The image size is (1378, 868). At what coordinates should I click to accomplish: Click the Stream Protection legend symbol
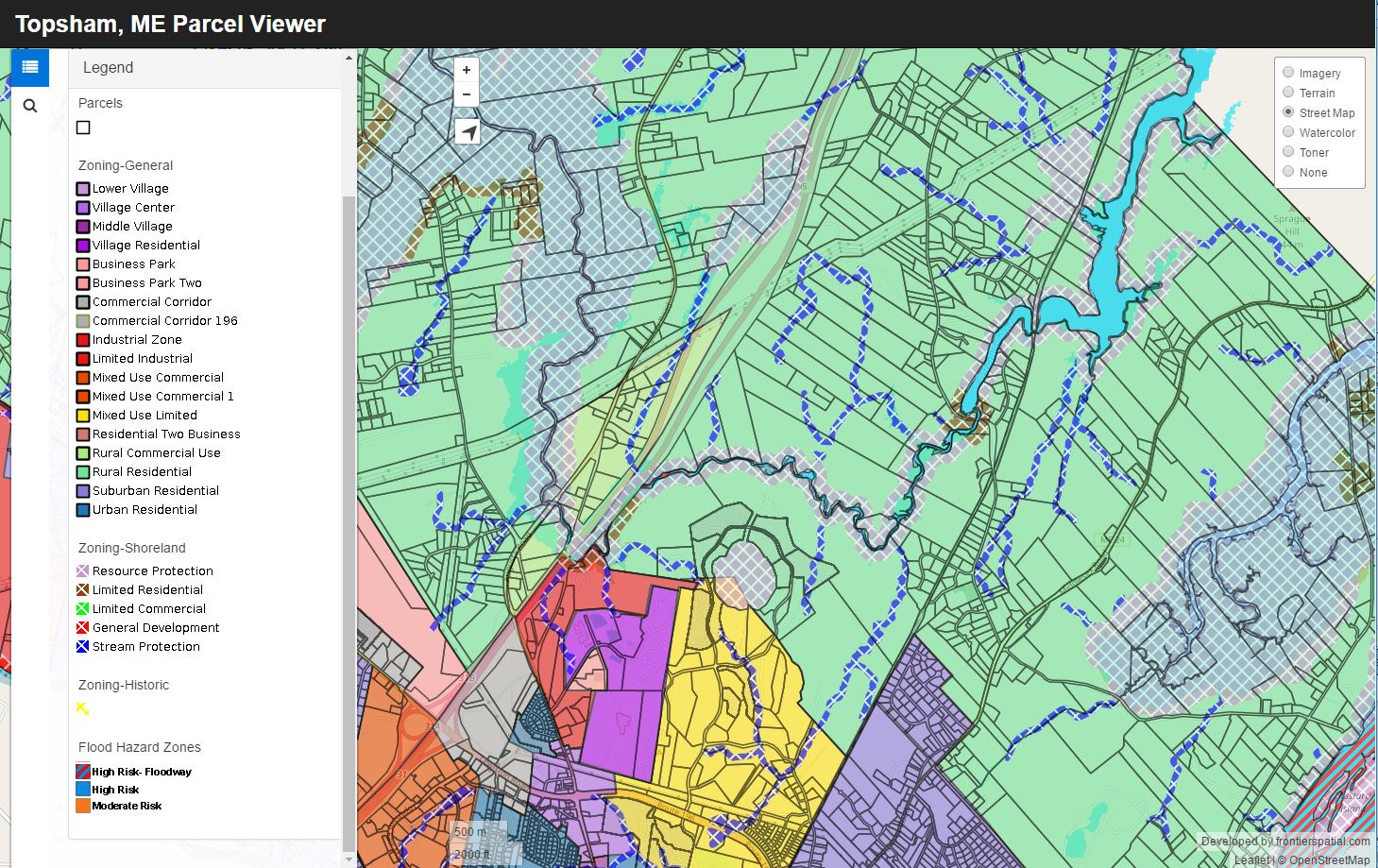coord(82,646)
